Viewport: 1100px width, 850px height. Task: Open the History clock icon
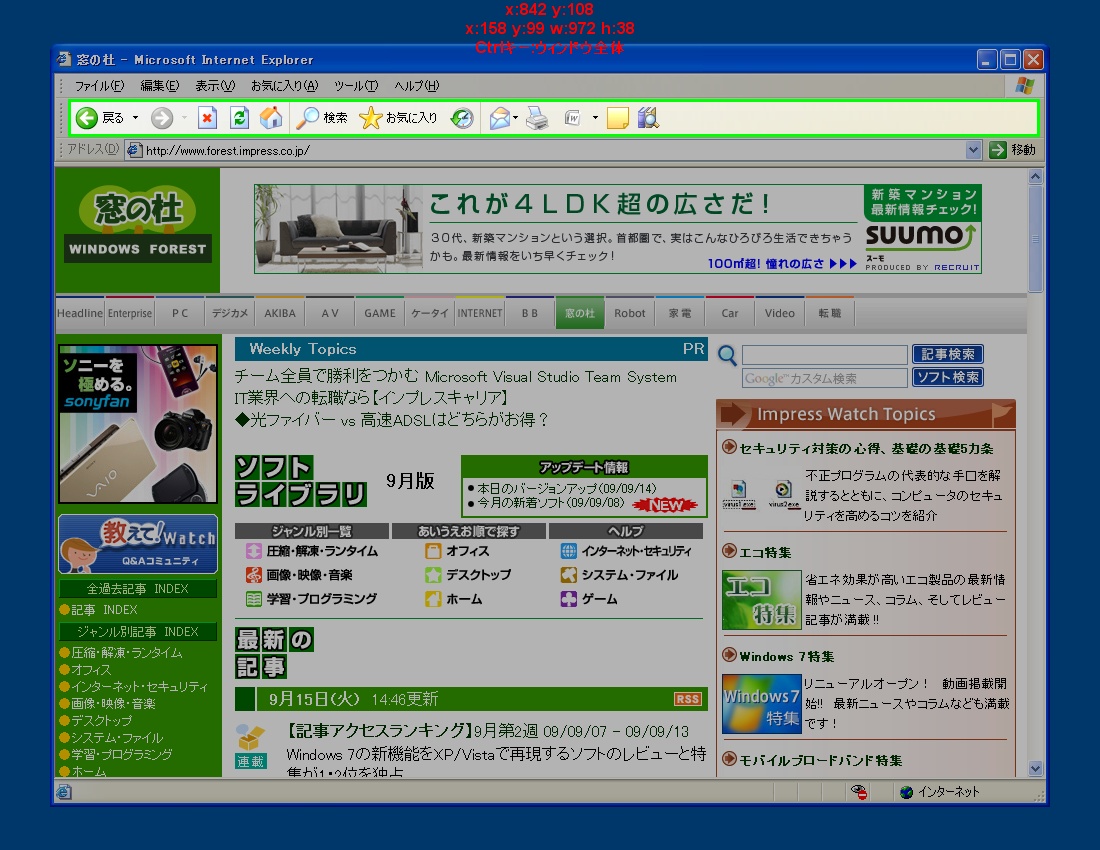(x=462, y=118)
